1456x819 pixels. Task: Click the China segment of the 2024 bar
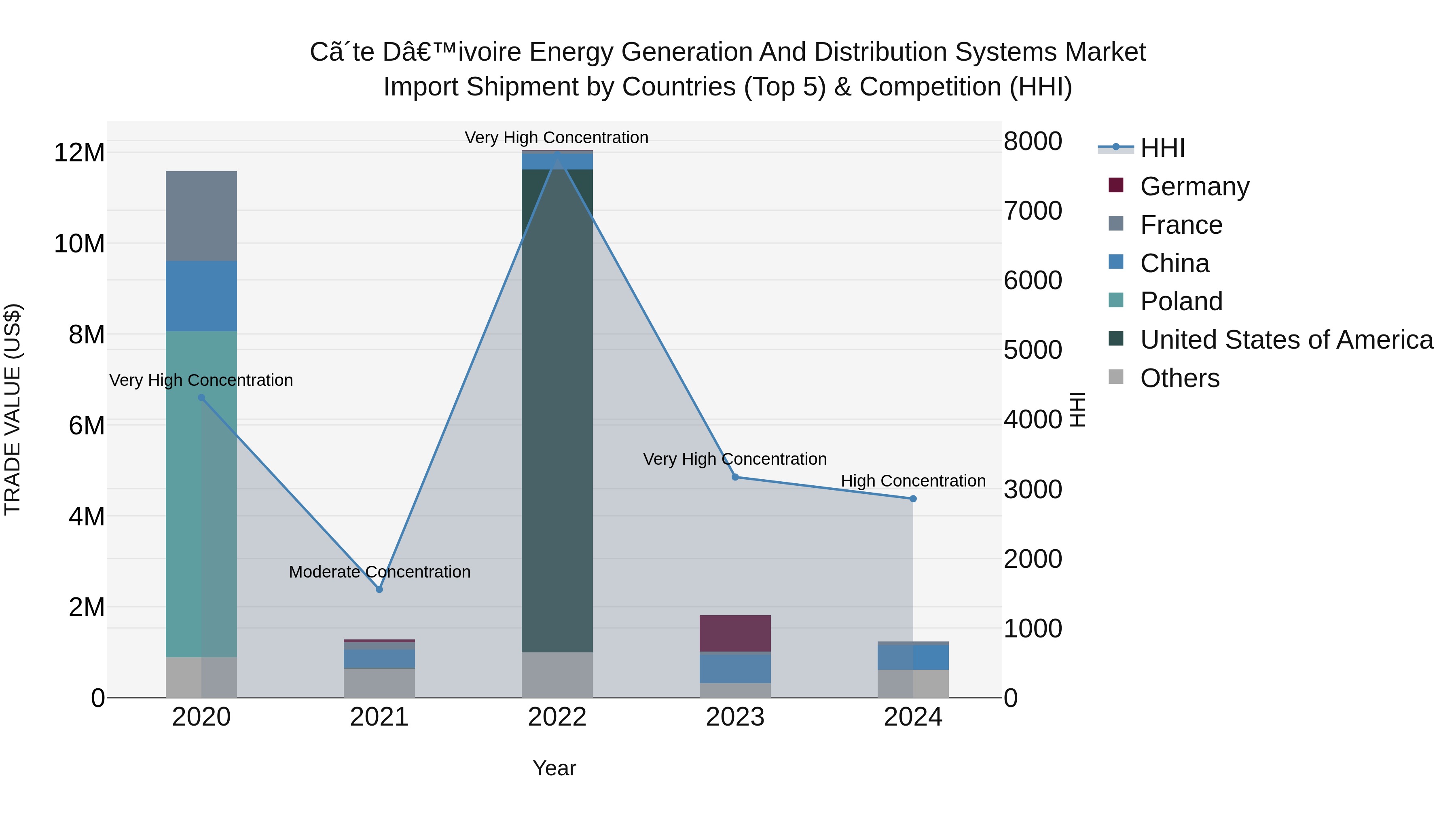(x=913, y=657)
